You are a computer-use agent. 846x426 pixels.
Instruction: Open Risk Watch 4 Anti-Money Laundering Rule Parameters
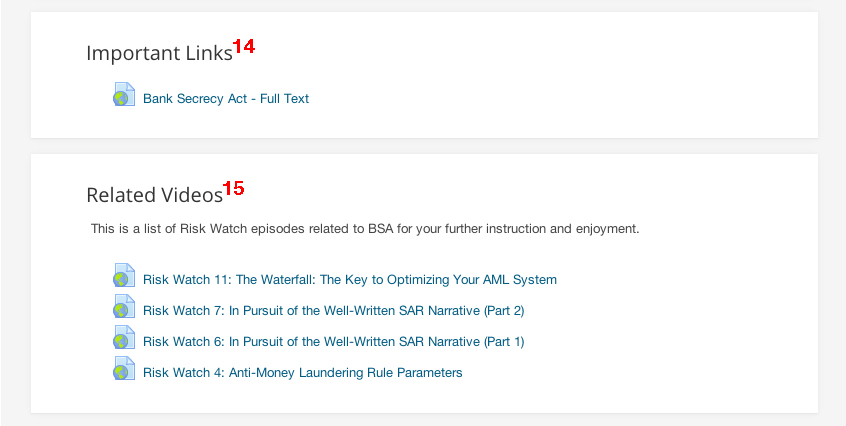click(303, 373)
